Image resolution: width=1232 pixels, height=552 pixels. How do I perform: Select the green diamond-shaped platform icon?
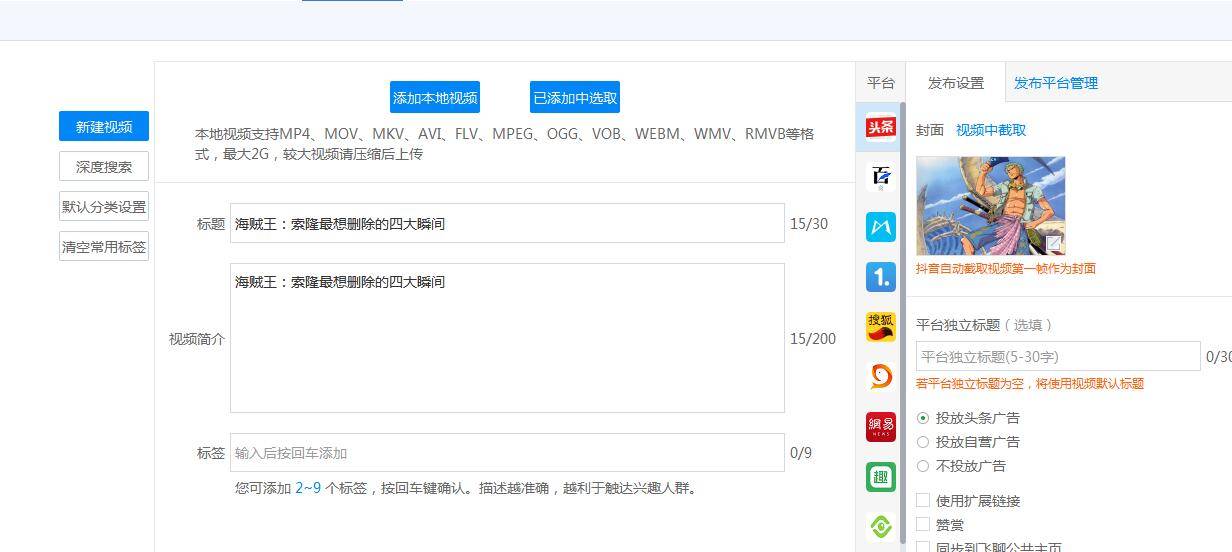point(880,526)
